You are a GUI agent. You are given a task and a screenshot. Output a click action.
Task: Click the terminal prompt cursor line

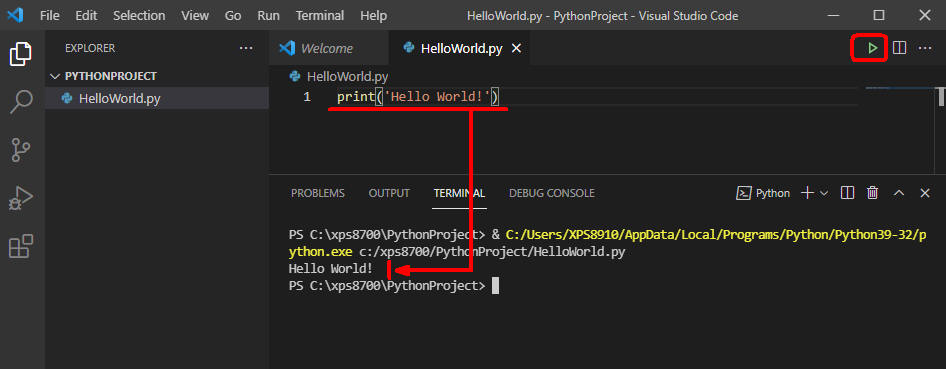pyautogui.click(x=394, y=286)
